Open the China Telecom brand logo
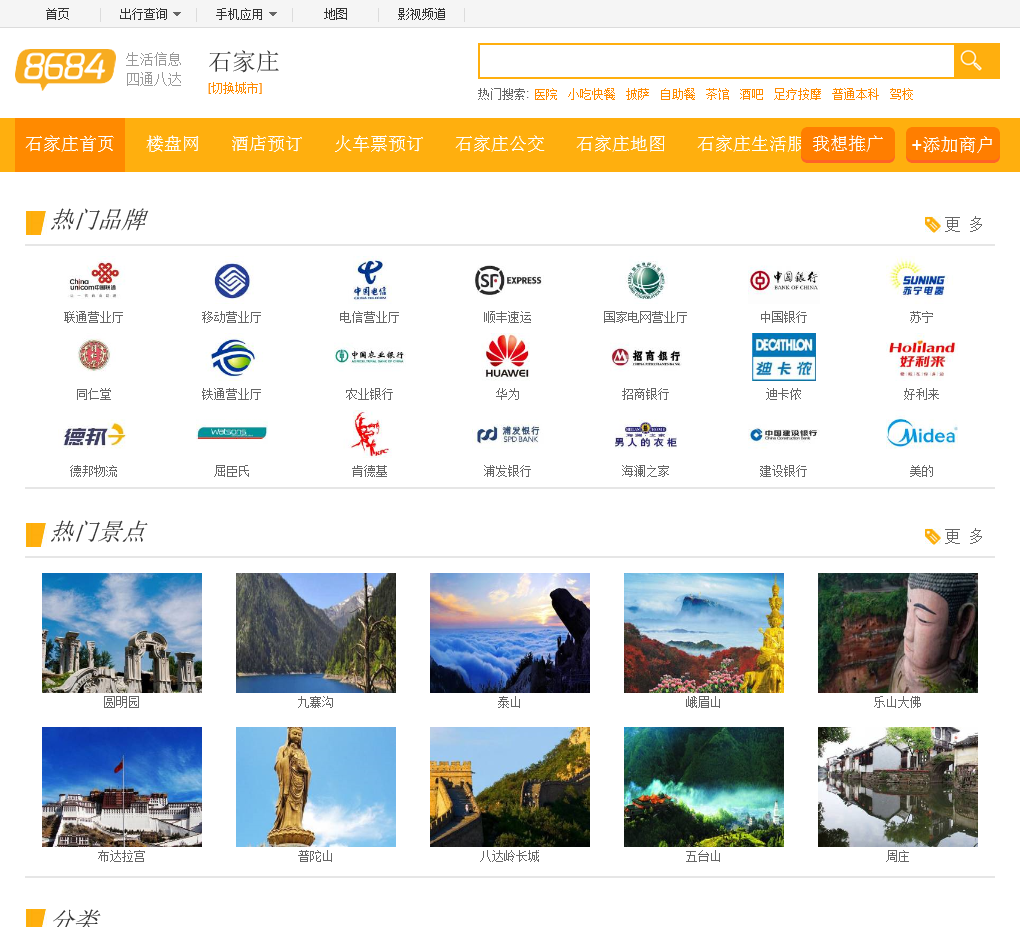The height and width of the screenshot is (927, 1020). (369, 280)
